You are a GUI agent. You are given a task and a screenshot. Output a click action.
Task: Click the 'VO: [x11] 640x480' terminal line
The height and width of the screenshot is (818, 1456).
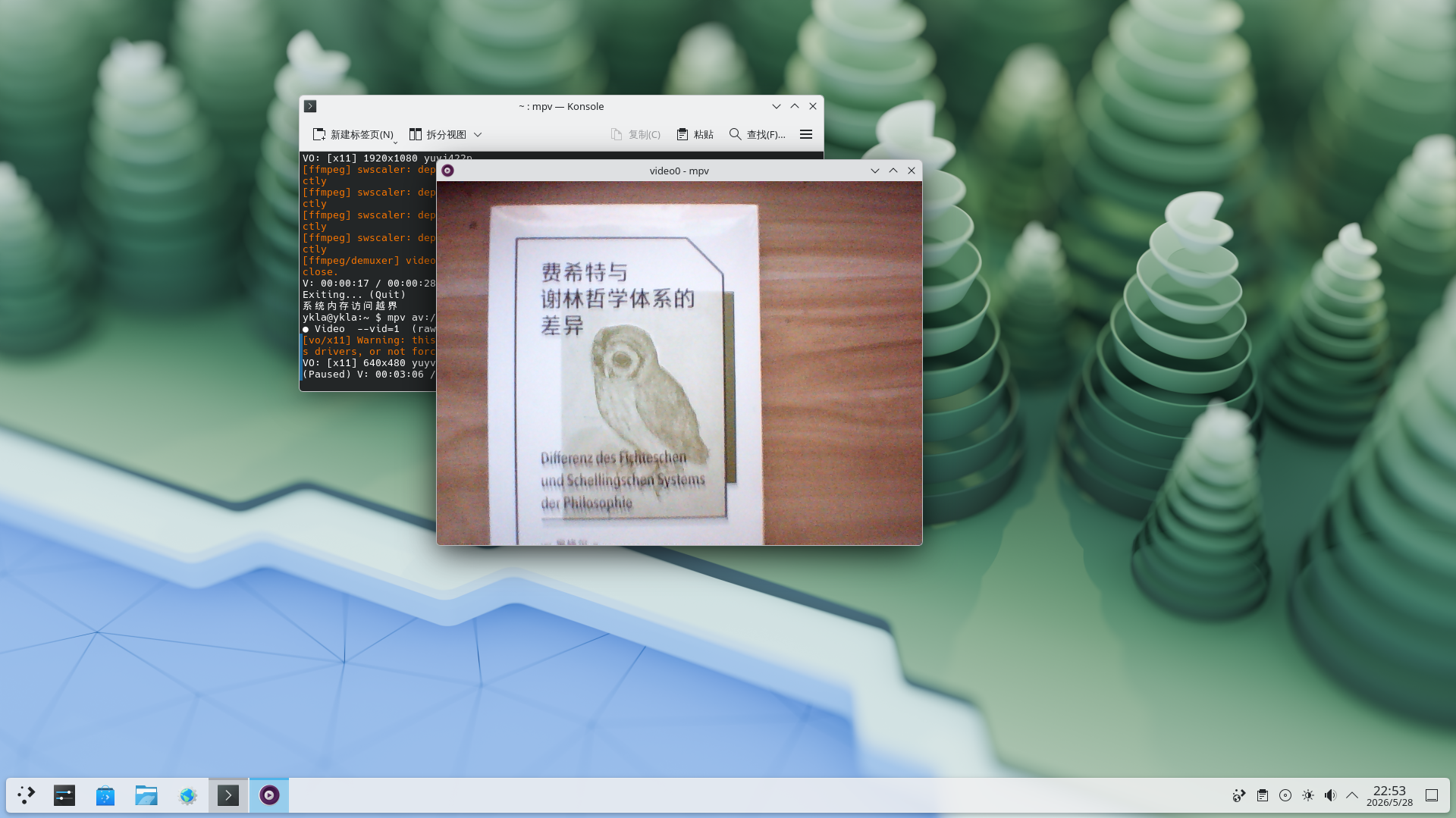[369, 363]
